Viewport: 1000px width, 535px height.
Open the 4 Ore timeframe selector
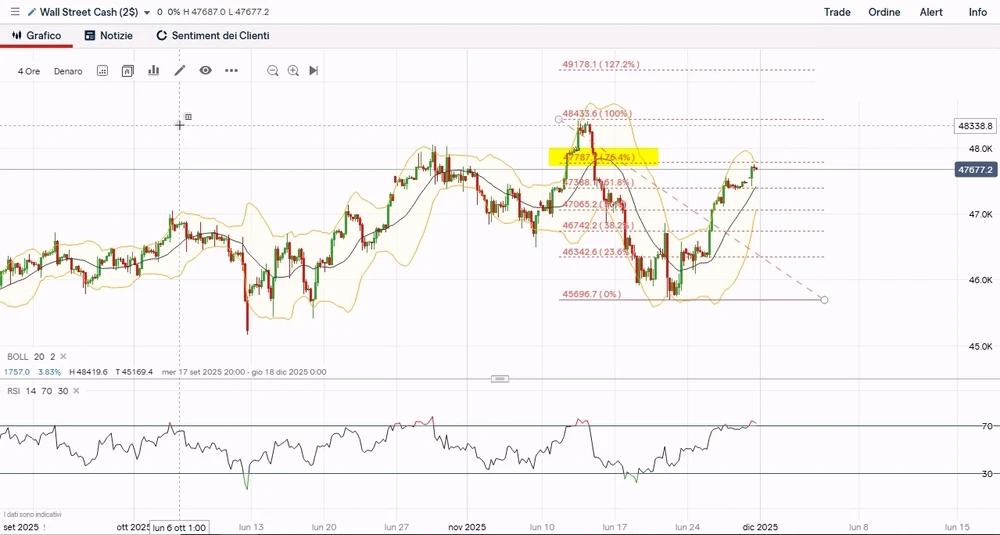[29, 71]
